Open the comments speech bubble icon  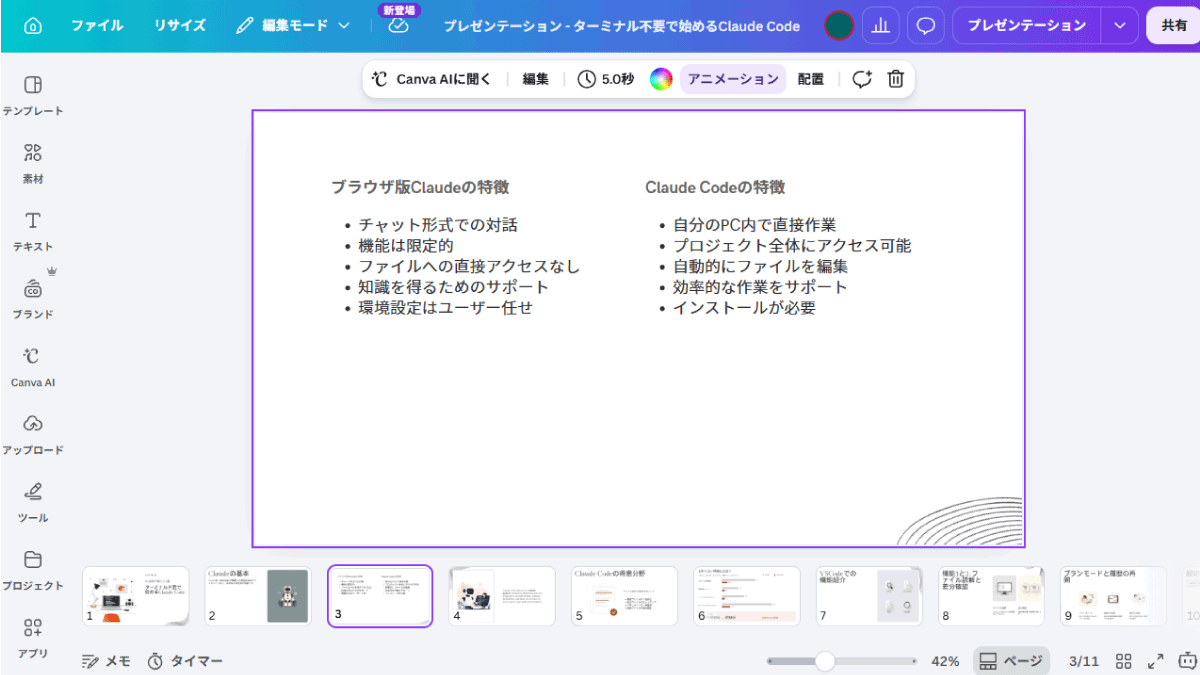pos(926,26)
